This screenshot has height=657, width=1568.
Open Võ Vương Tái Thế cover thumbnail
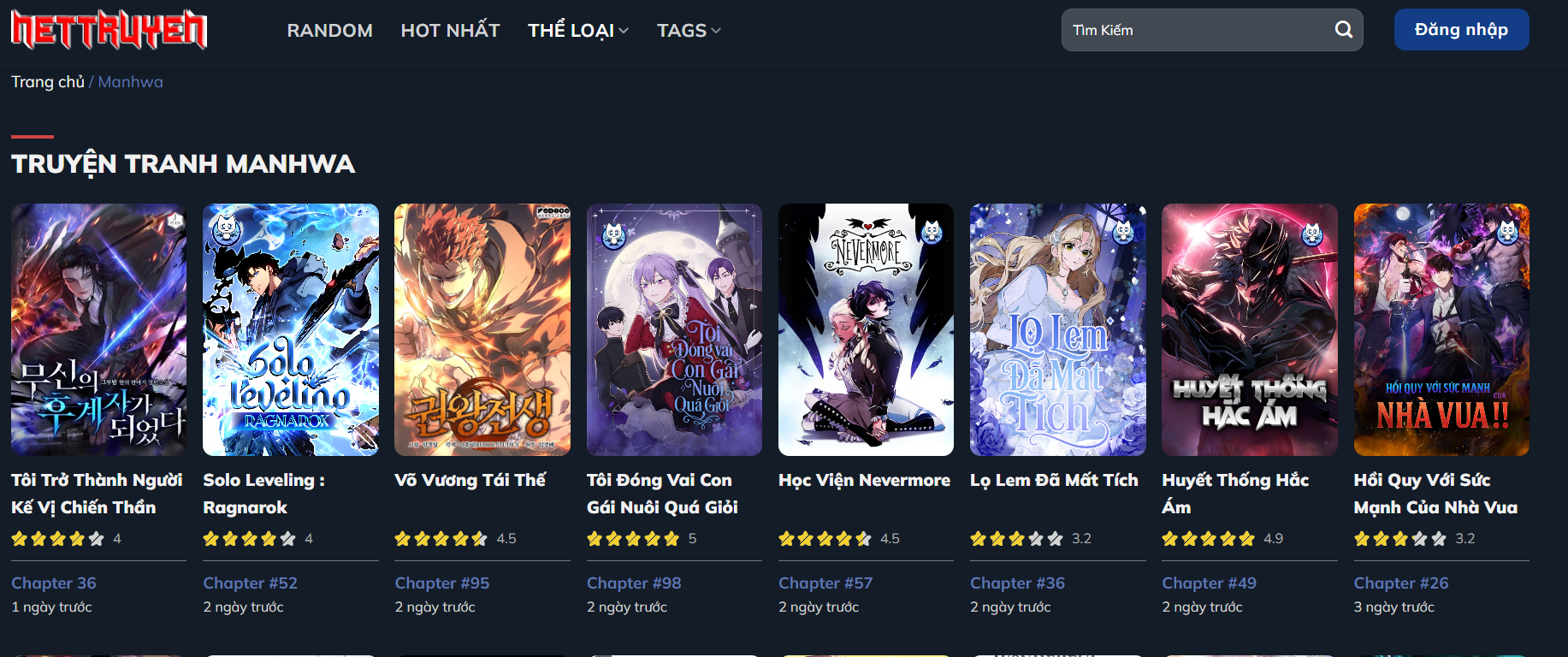(482, 329)
